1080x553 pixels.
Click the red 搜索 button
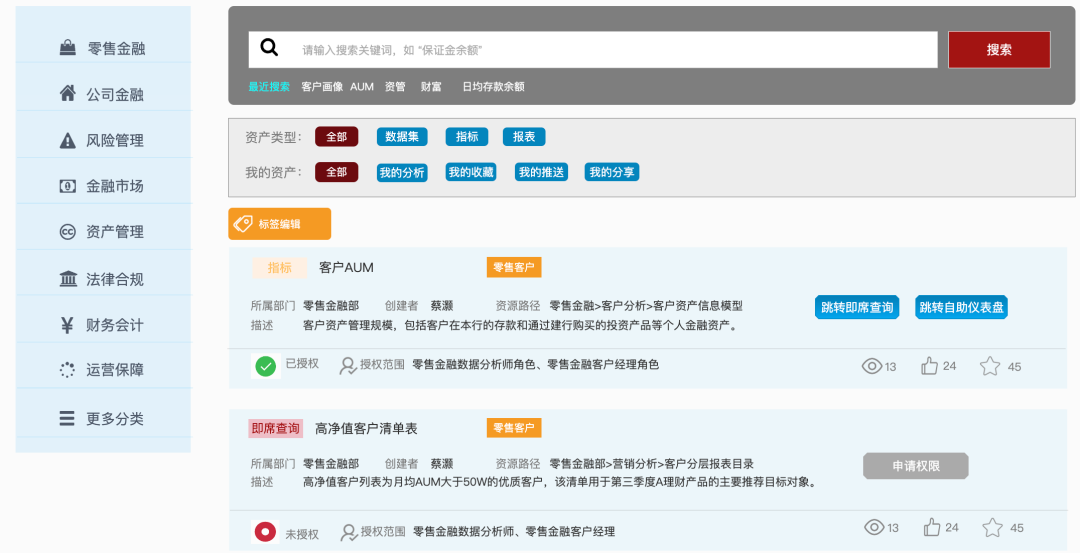999,50
